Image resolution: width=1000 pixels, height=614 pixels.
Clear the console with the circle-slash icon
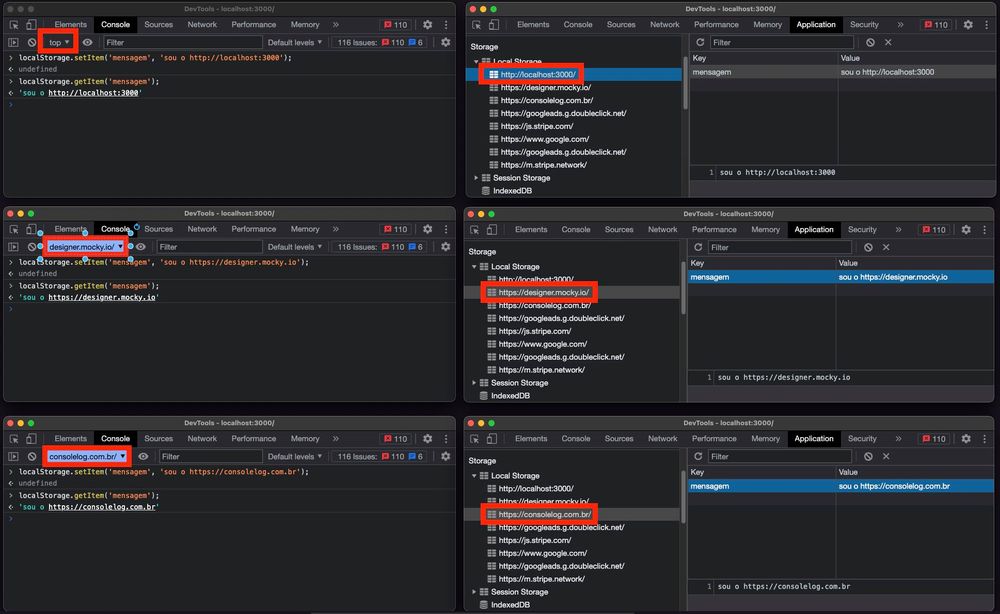point(30,43)
